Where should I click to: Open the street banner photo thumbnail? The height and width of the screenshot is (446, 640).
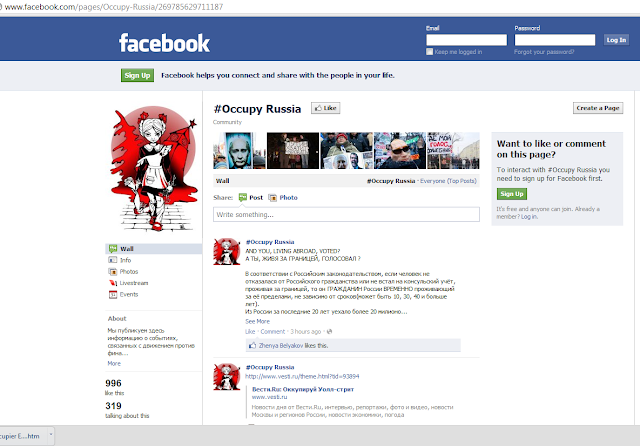(453, 151)
